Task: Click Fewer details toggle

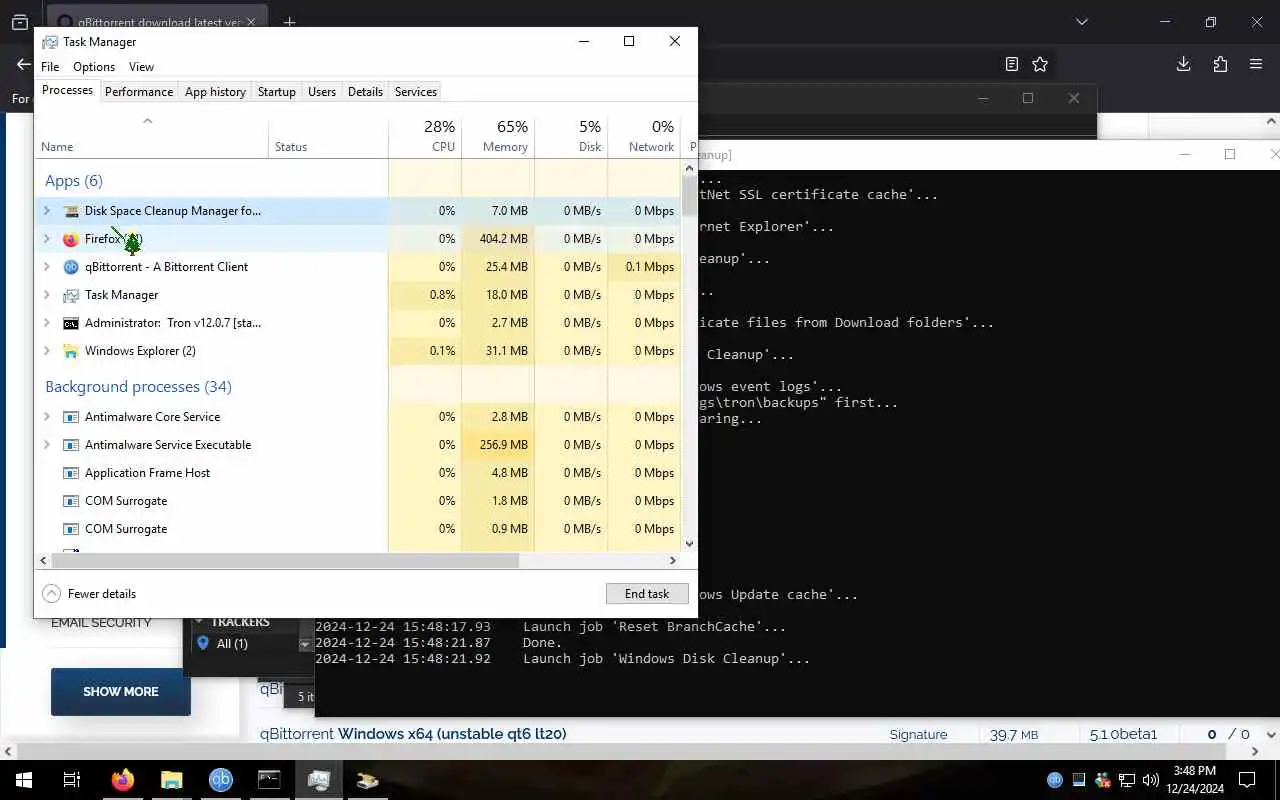Action: click(89, 594)
